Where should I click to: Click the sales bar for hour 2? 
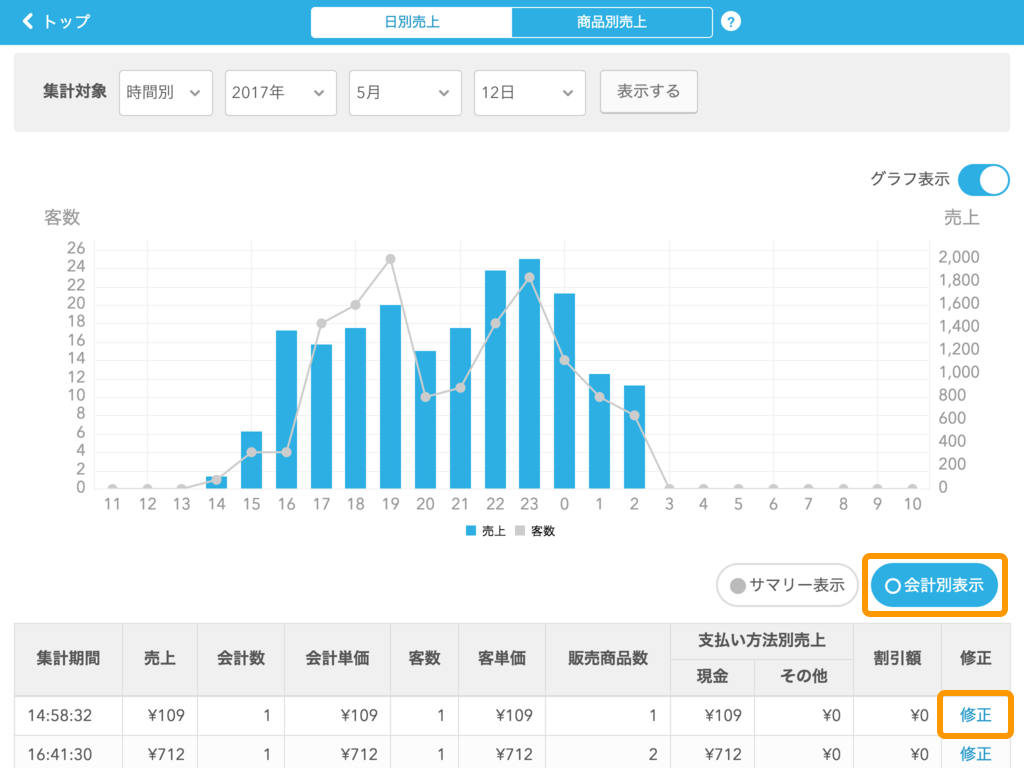point(634,437)
